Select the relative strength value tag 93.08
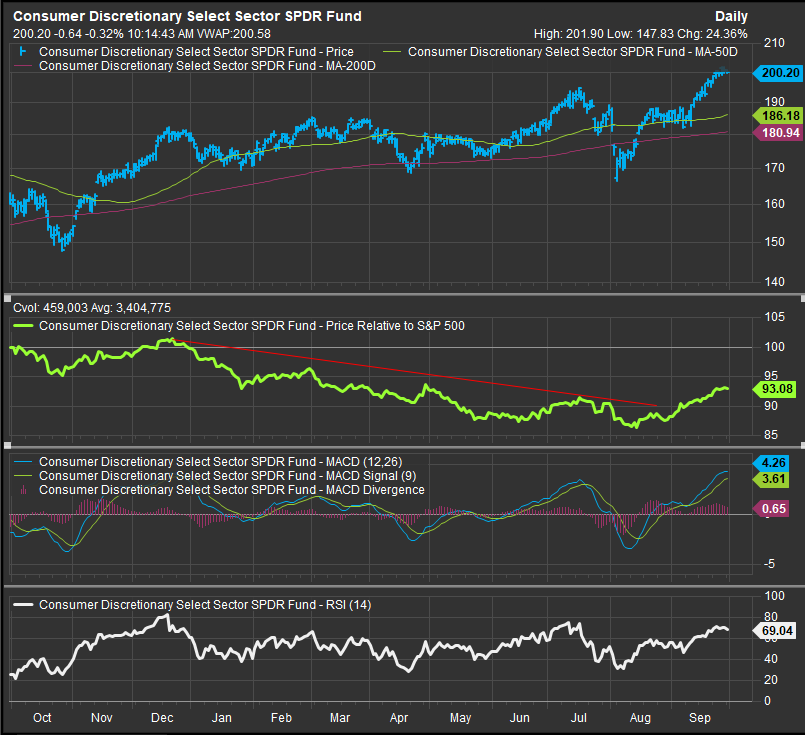The height and width of the screenshot is (735, 805). pos(776,389)
